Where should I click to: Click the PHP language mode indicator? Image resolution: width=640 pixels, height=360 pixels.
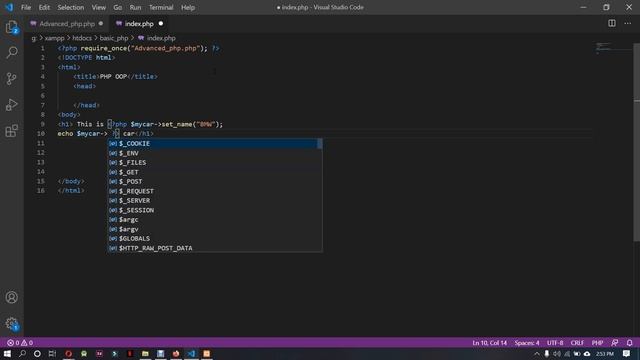[597, 343]
